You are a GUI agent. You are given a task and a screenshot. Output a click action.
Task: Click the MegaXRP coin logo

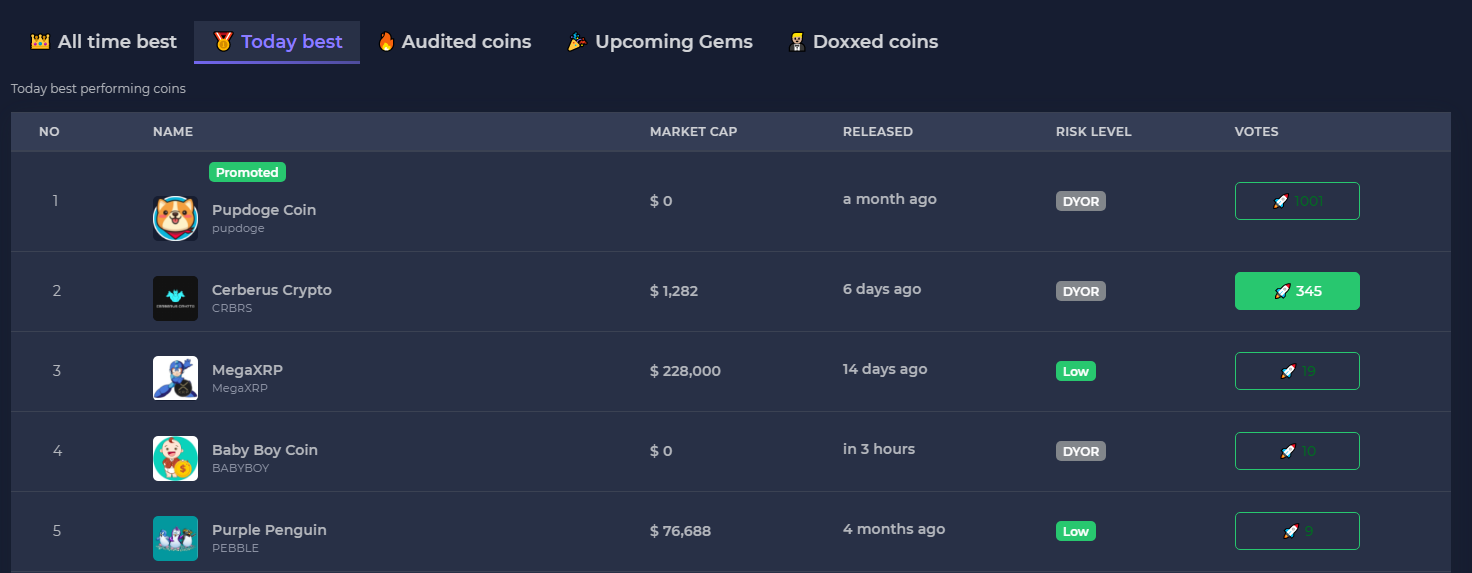point(175,378)
